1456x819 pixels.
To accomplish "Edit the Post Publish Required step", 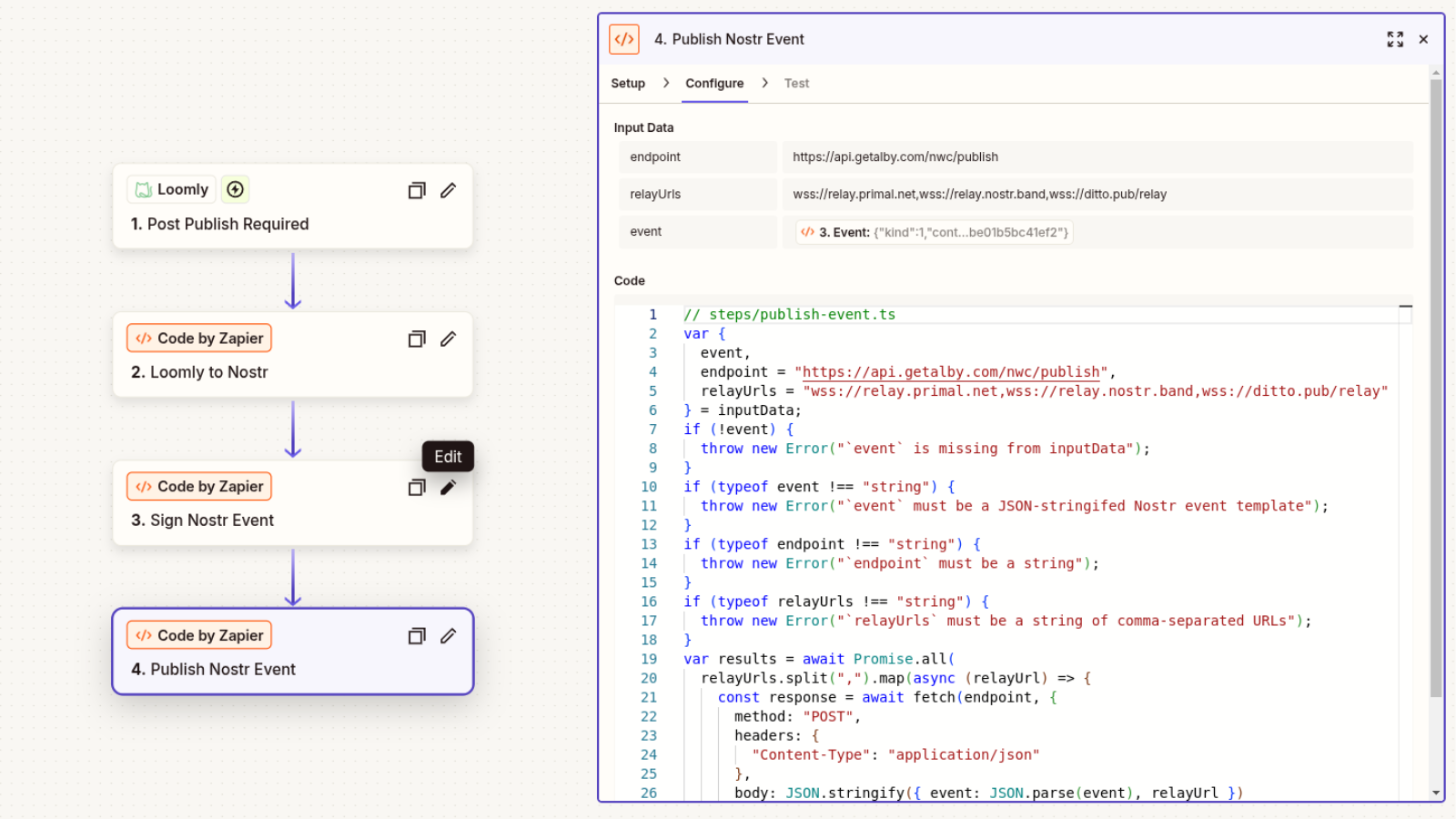I will point(448,190).
